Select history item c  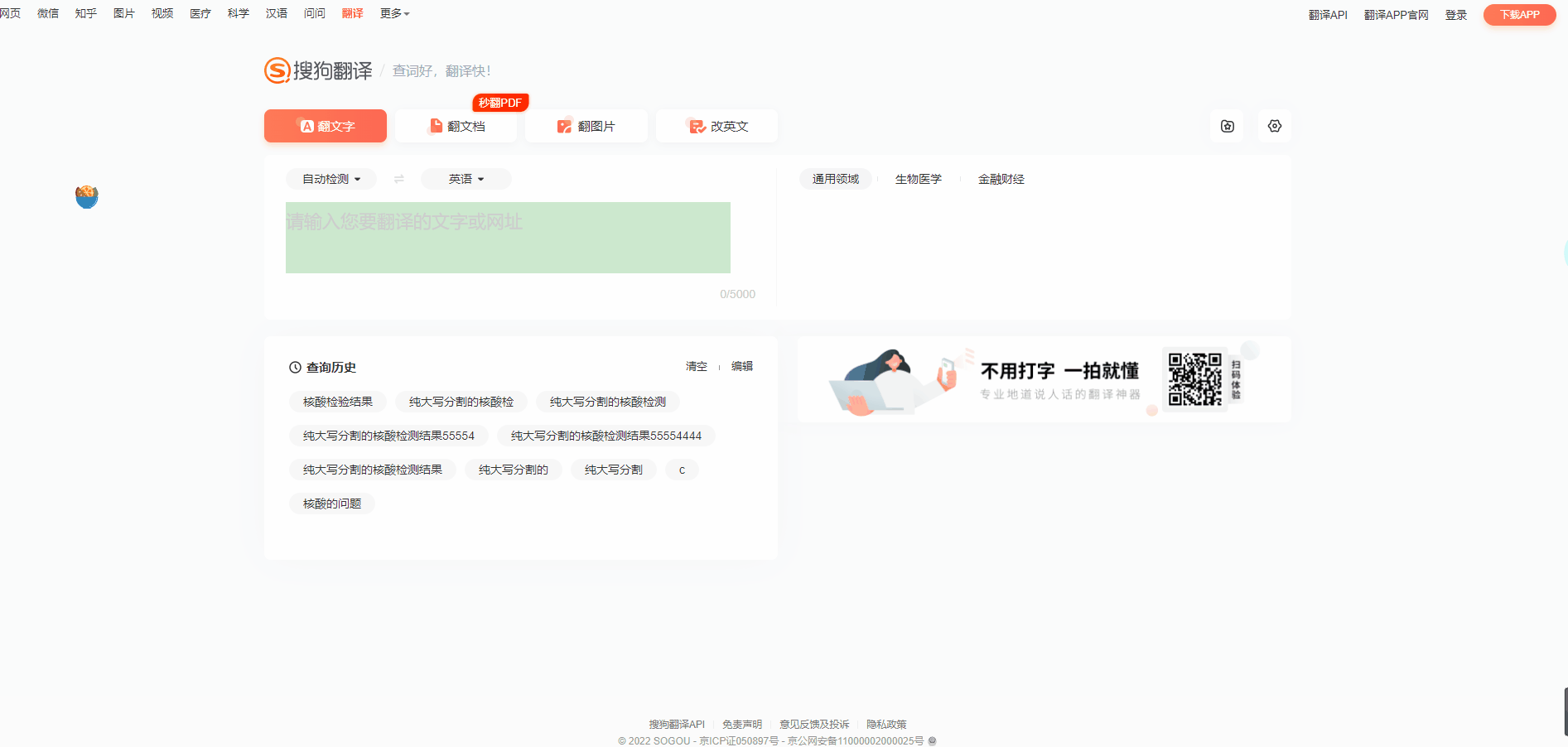click(682, 470)
